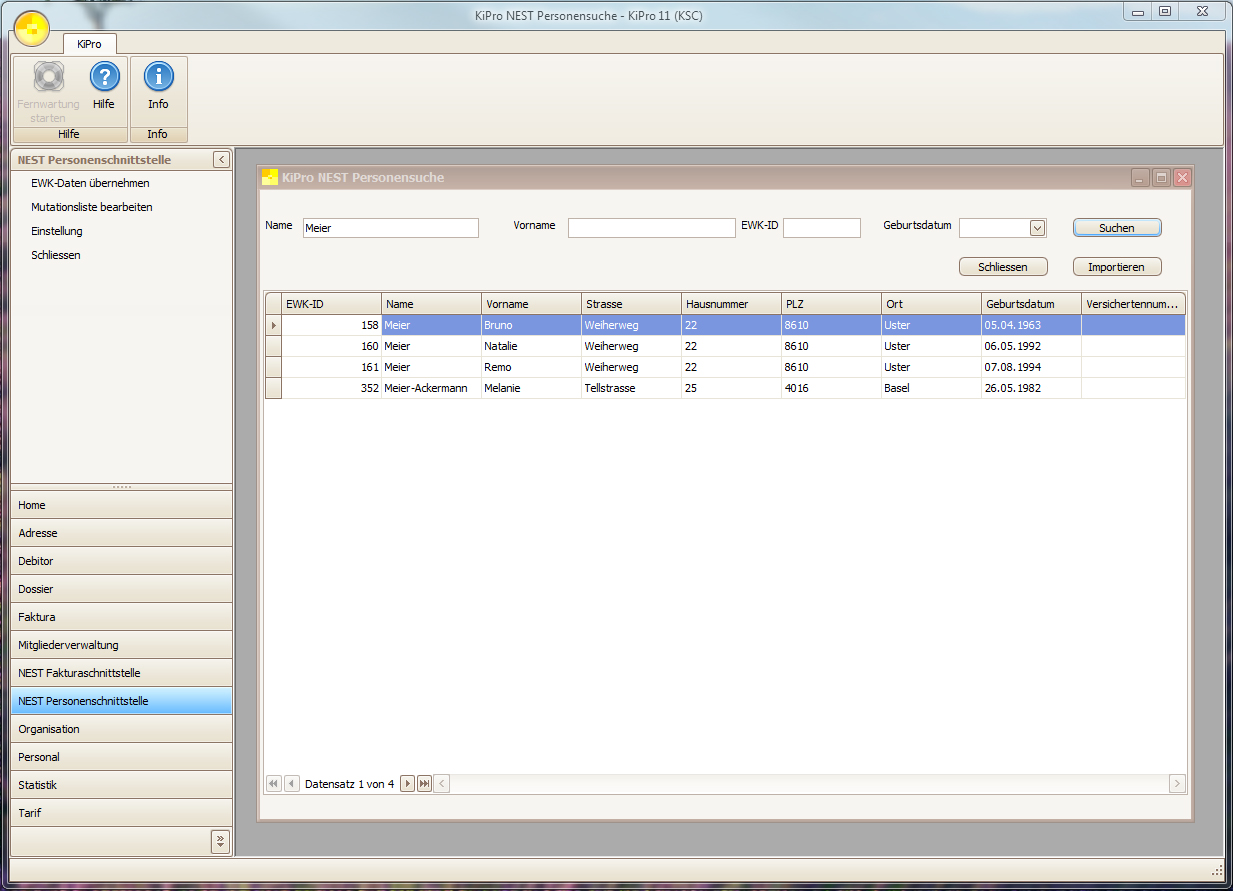Screen dimensions: 1233x891
Task: Open the Geburtsdatum date dropdown
Action: point(1037,228)
